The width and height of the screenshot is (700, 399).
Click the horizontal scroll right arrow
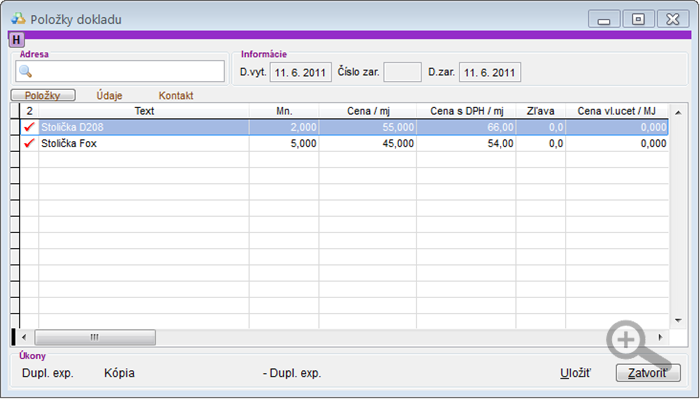click(660, 337)
